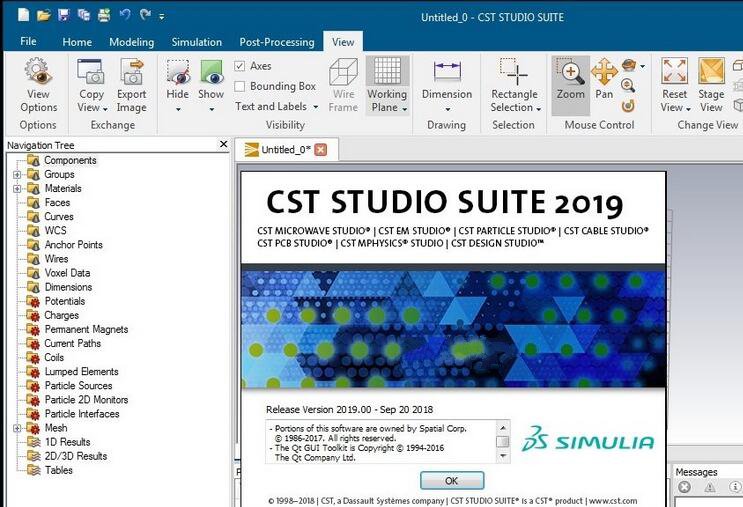The width and height of the screenshot is (743, 507).
Task: Click the Export Image icon
Action: pos(131,71)
